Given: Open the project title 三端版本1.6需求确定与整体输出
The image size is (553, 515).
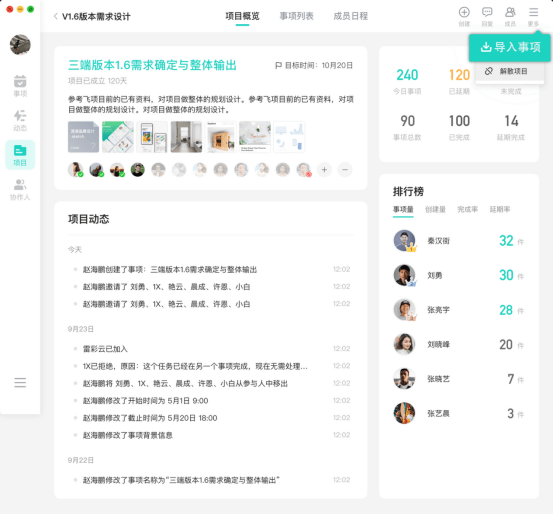Looking at the screenshot, I should coord(152,65).
